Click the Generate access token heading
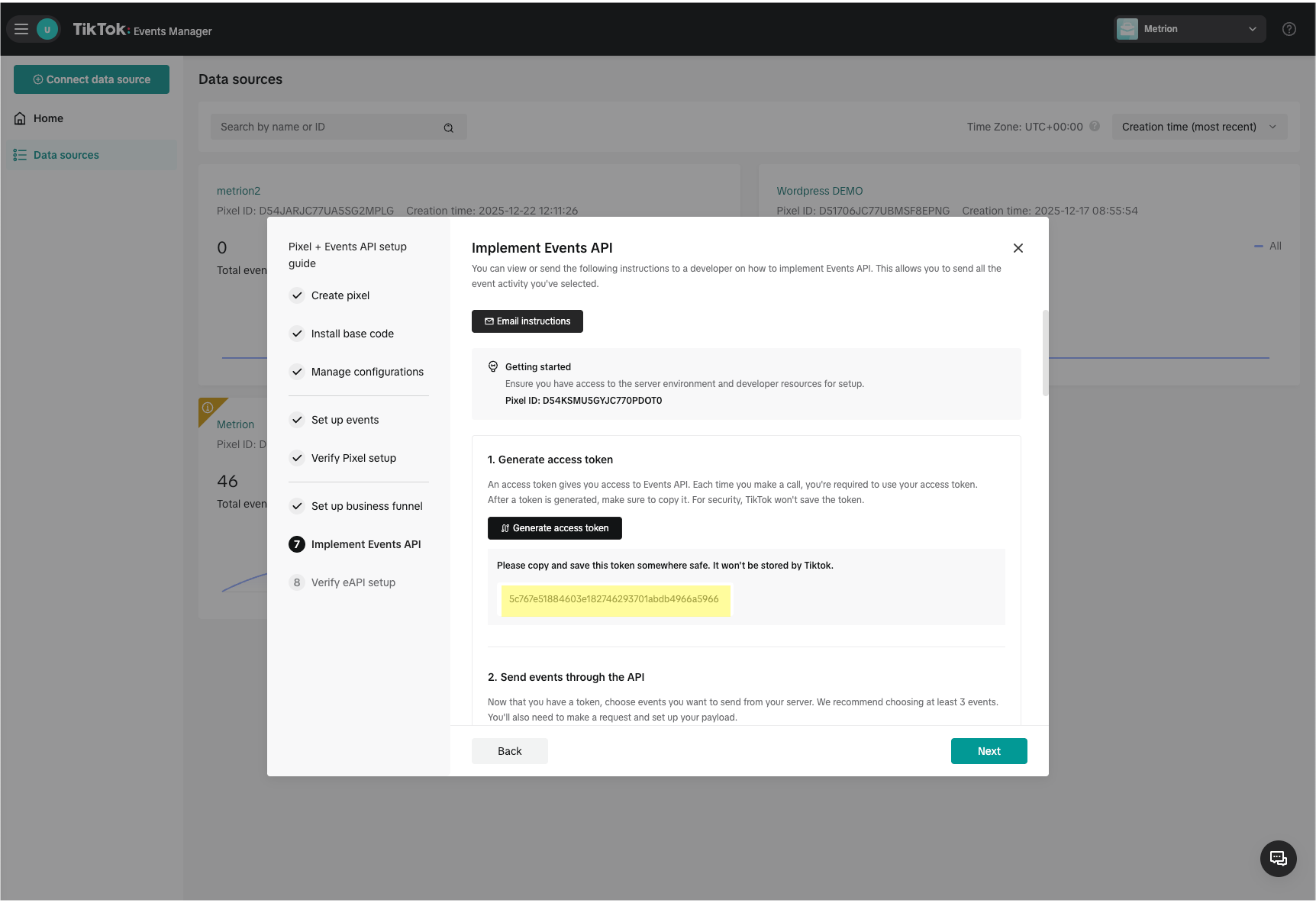 tap(550, 460)
